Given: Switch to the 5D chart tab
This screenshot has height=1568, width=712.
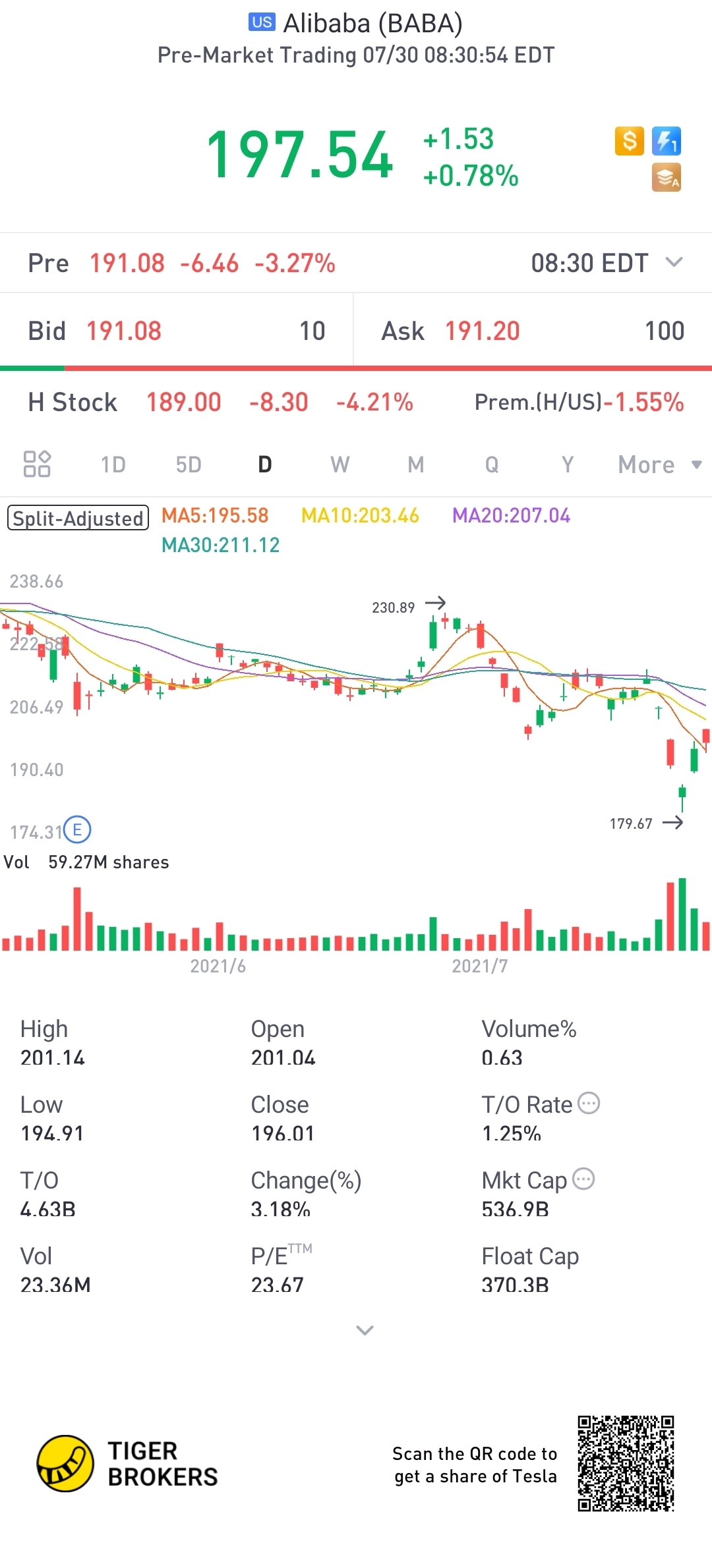Looking at the screenshot, I should point(189,464).
